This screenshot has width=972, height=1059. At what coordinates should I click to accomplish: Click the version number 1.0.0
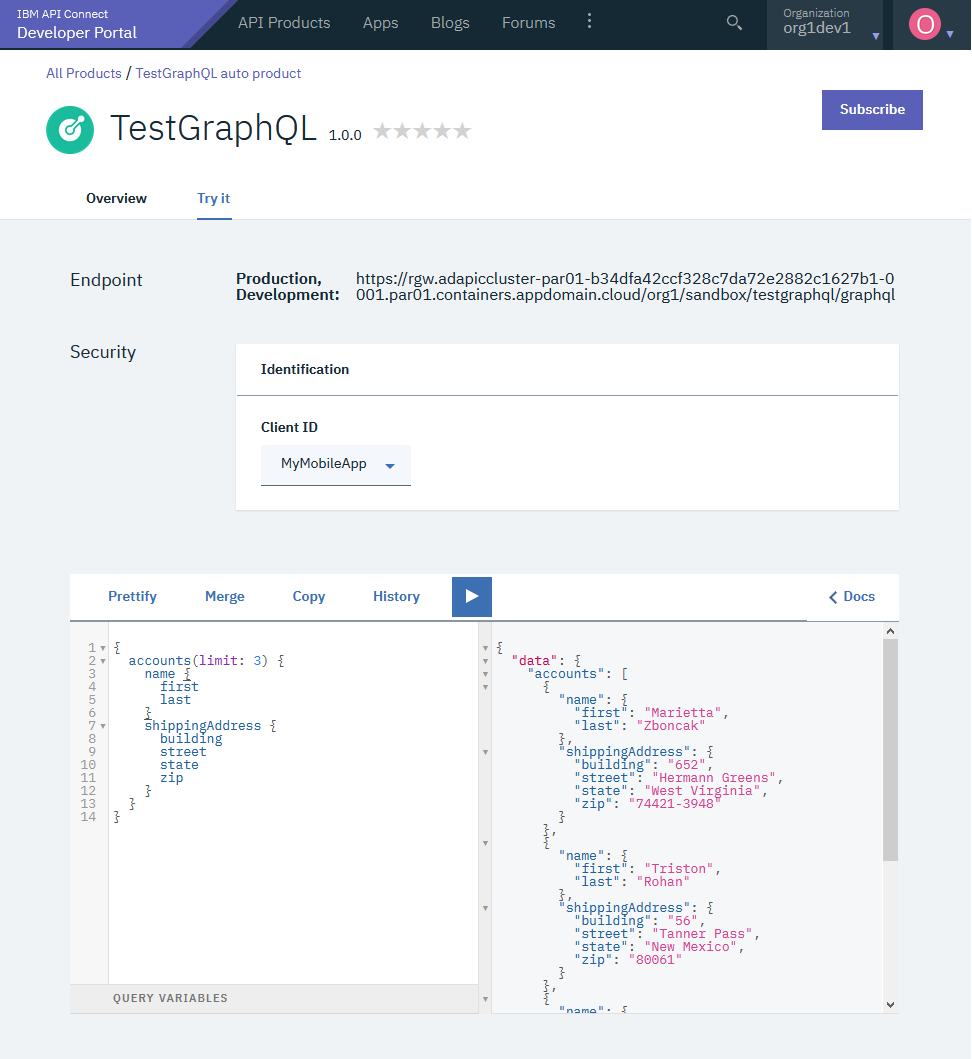point(345,135)
